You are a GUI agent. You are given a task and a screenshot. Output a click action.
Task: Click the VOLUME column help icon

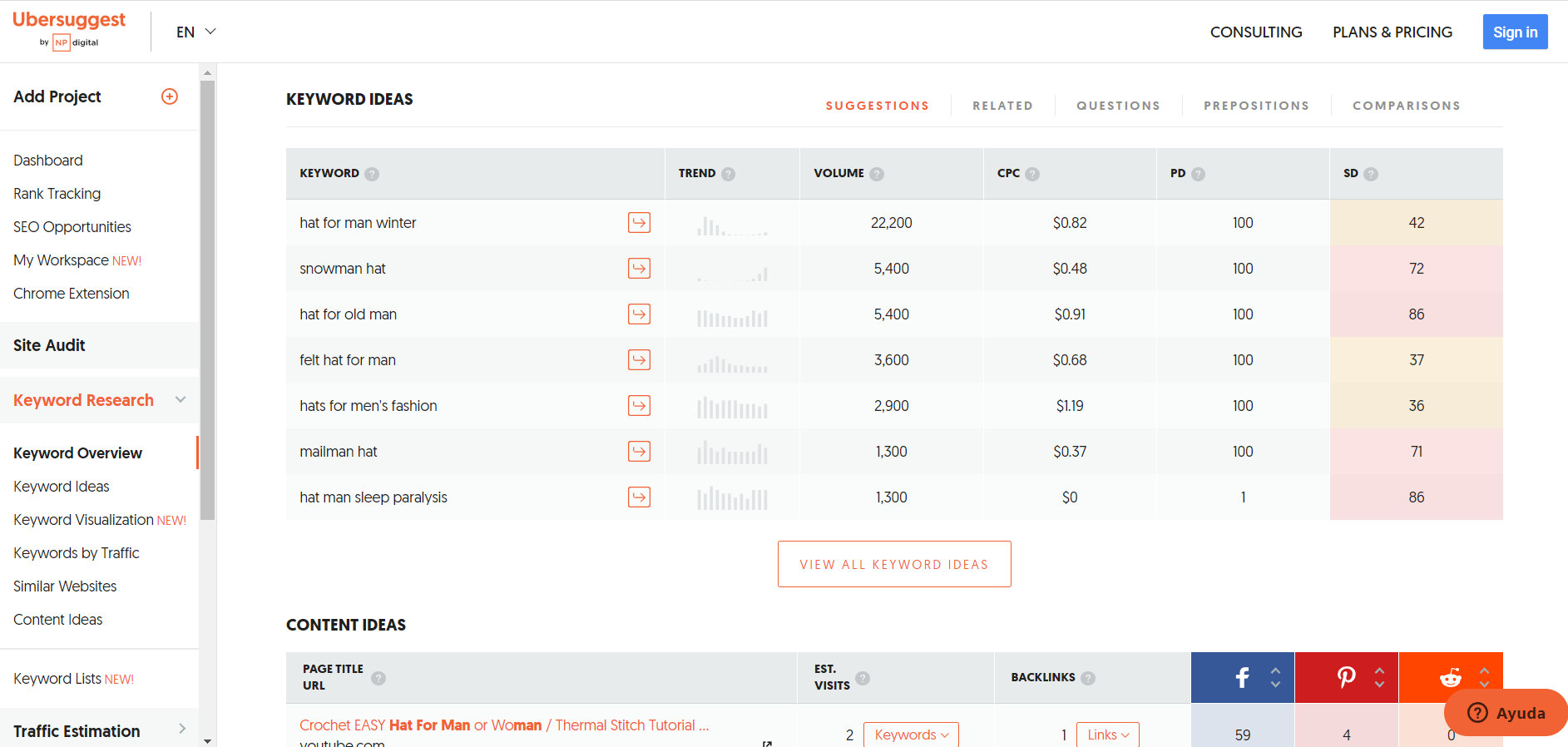877,174
